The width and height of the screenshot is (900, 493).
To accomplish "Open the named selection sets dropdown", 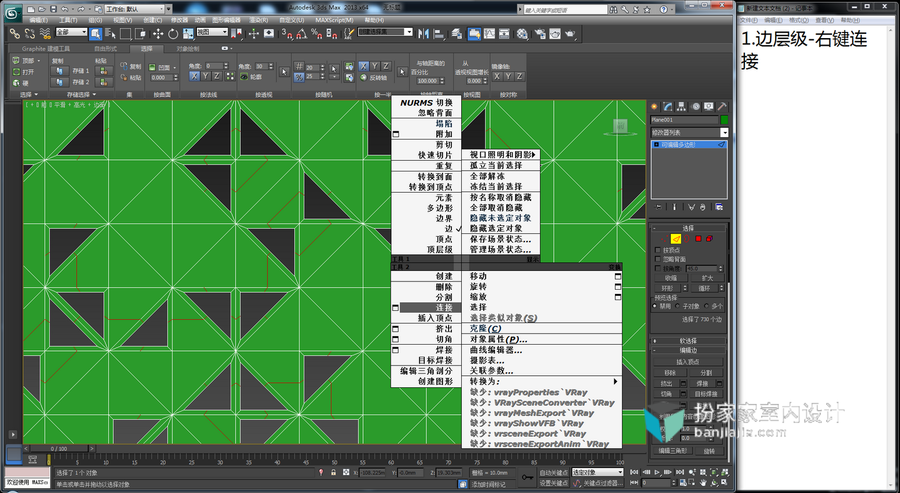I will point(385,32).
